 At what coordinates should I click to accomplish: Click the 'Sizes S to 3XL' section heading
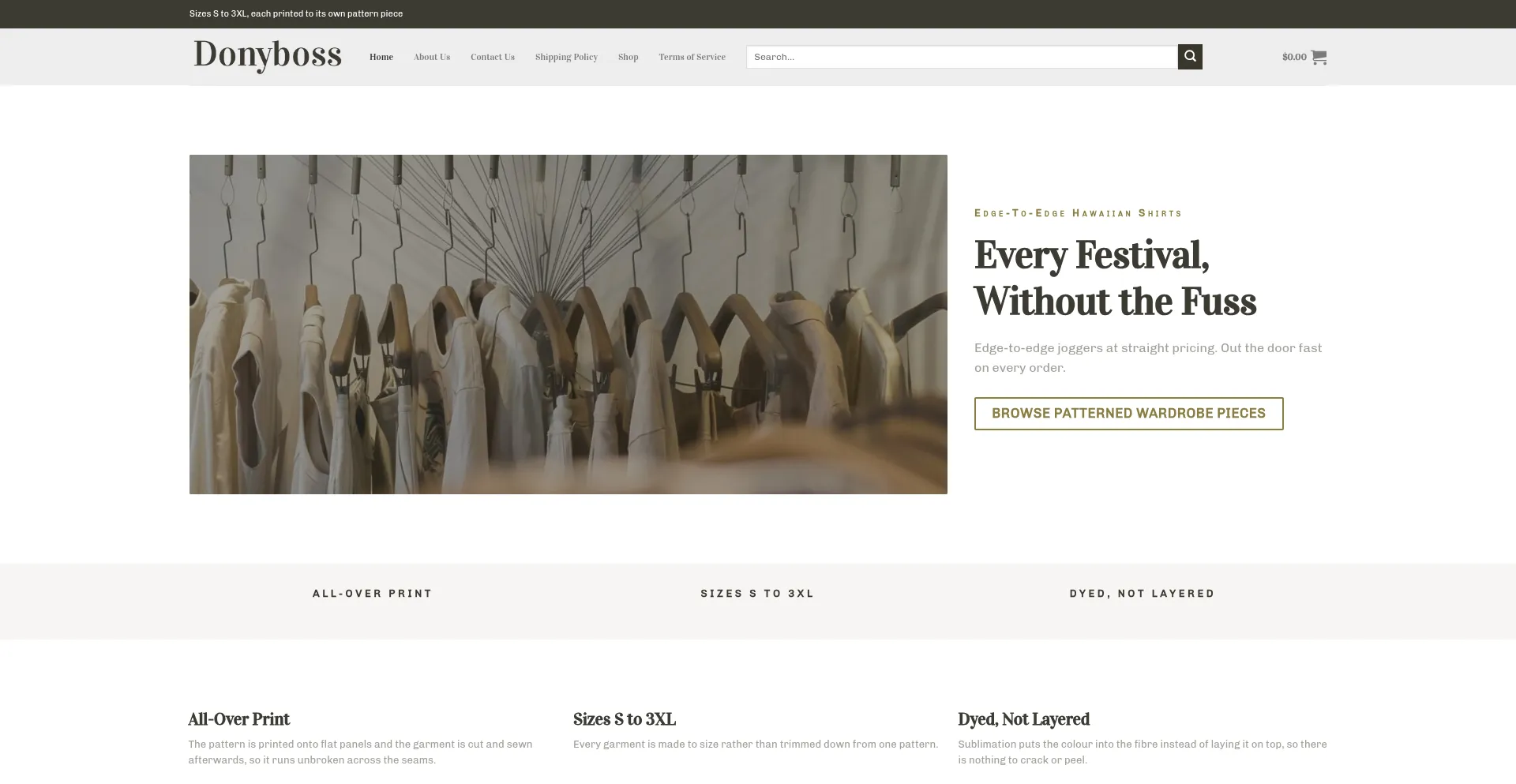(x=625, y=719)
